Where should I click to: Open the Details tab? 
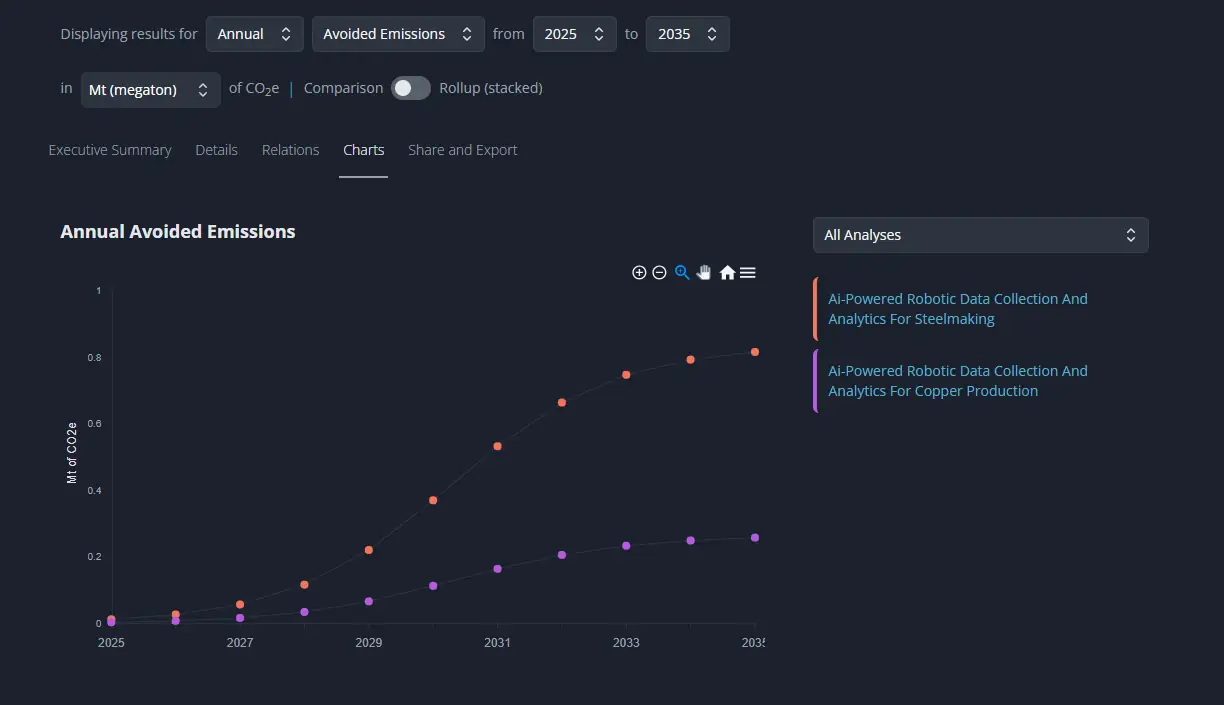(216, 150)
